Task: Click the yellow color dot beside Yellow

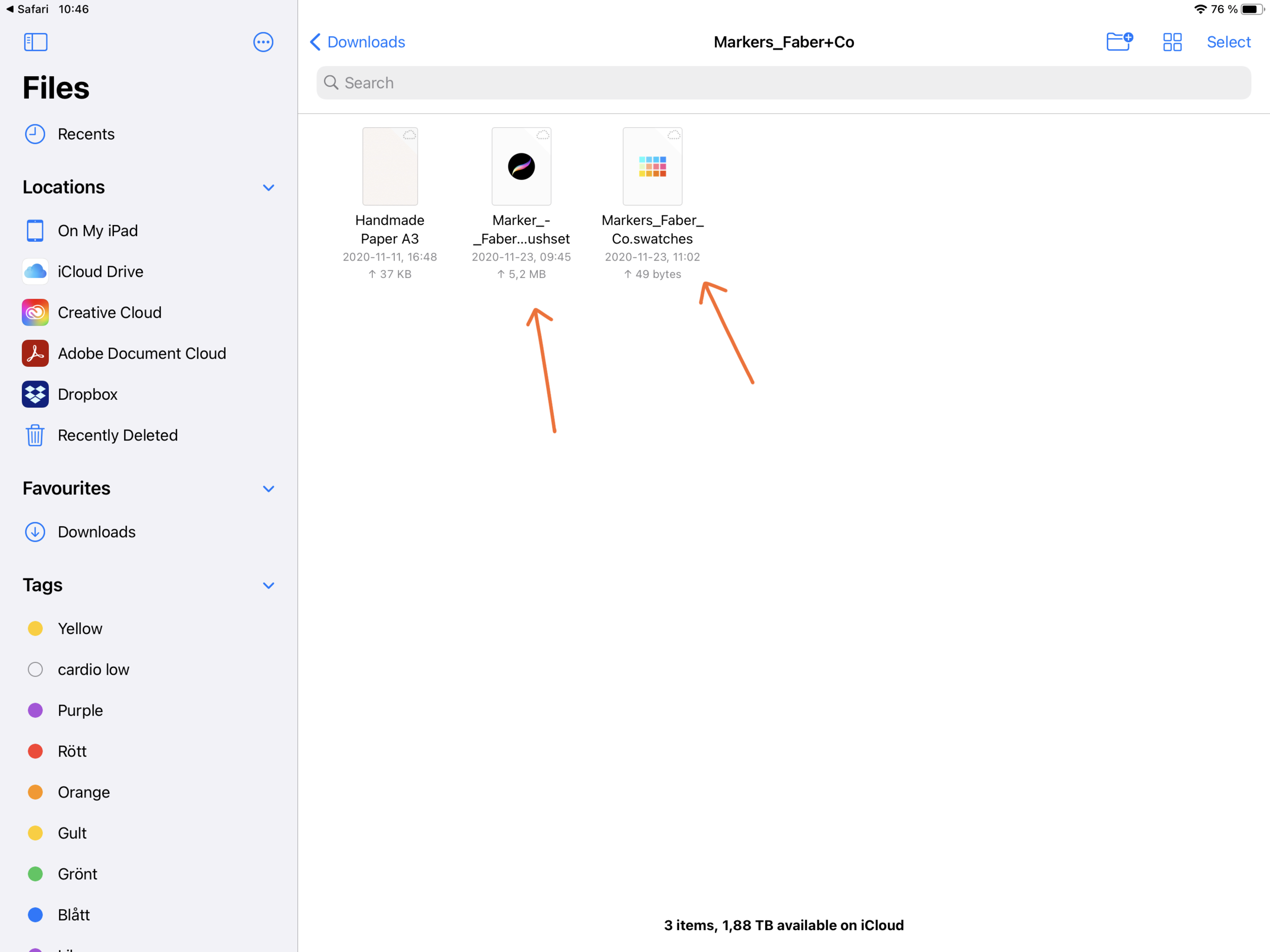Action: tap(35, 629)
